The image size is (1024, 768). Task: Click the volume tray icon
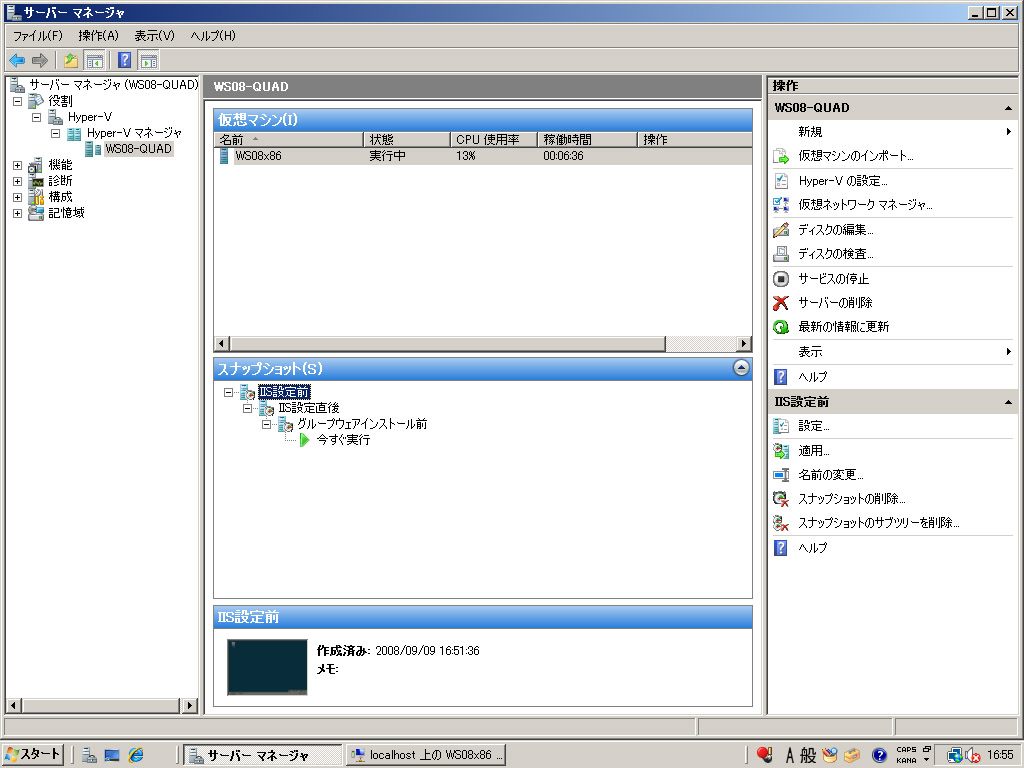pos(972,756)
